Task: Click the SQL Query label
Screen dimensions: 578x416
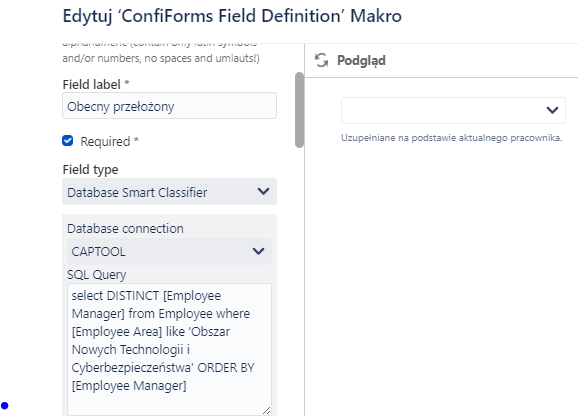Action: coord(97,275)
